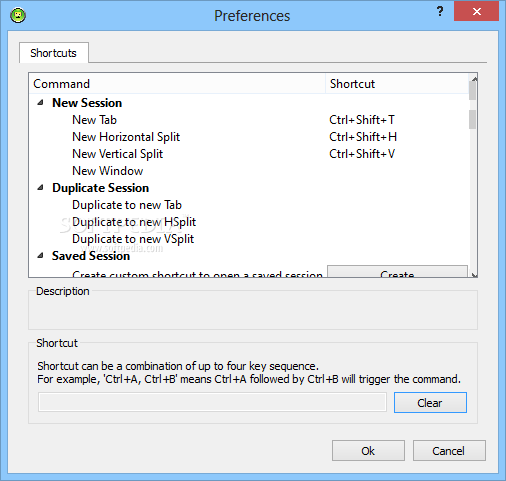Select Duplicate to new VSplit command
The height and width of the screenshot is (481, 506).
point(133,239)
